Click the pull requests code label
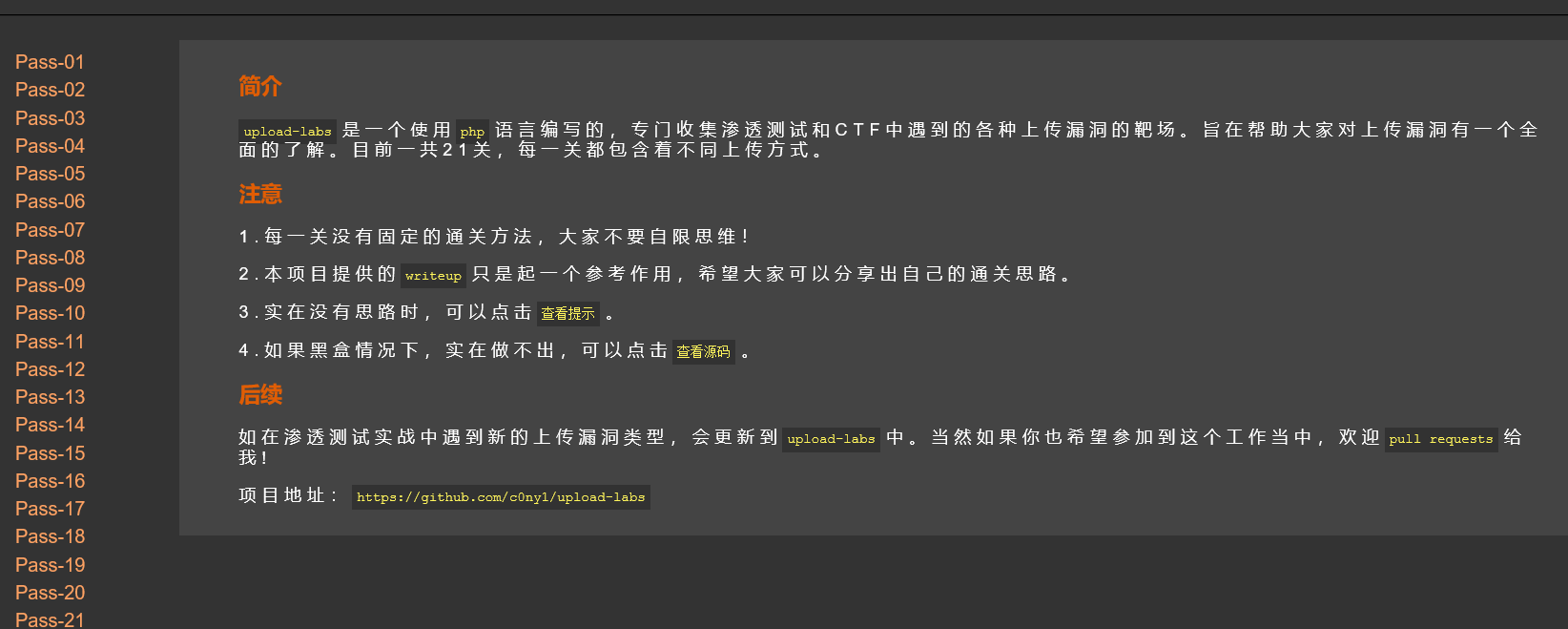The width and height of the screenshot is (1568, 629). point(1441,439)
